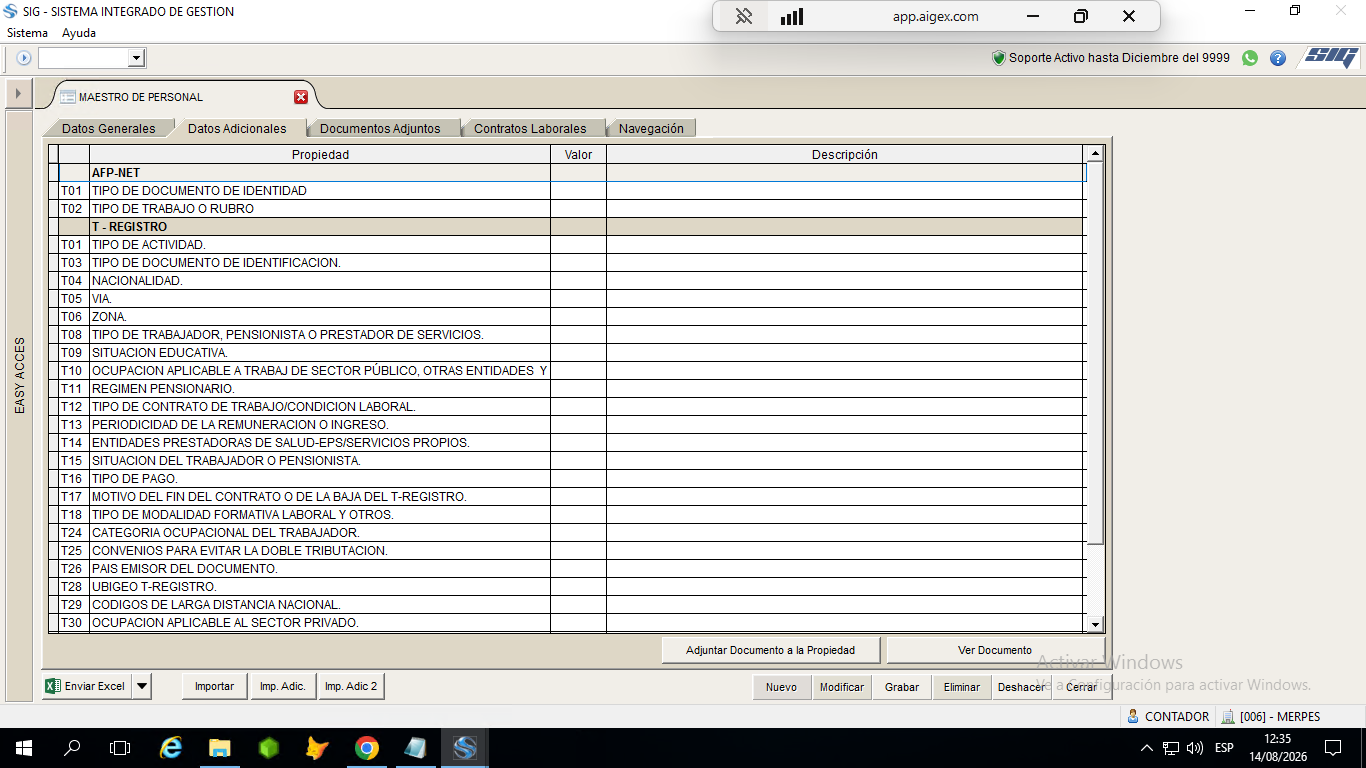This screenshot has height=768, width=1366.
Task: Open Google Chrome from taskbar
Action: click(x=367, y=748)
